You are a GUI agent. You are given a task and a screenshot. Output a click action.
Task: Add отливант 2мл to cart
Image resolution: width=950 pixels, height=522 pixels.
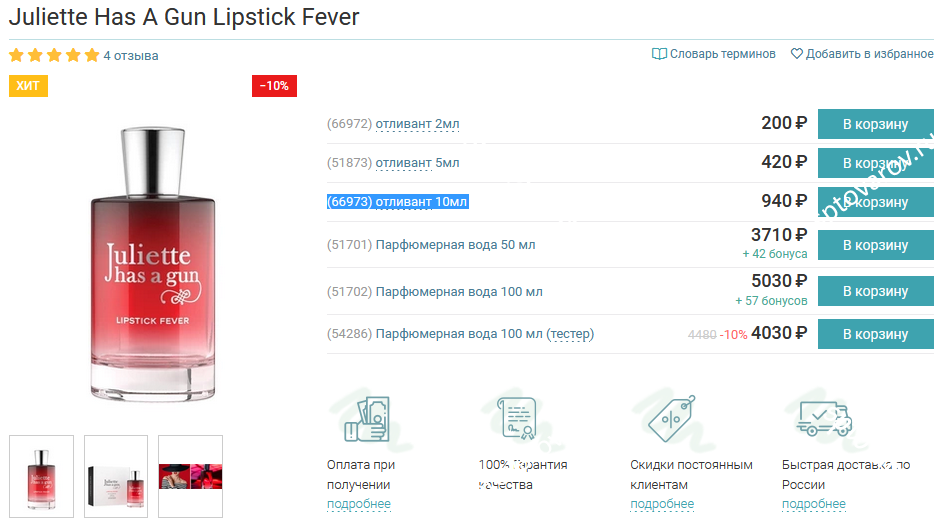875,124
